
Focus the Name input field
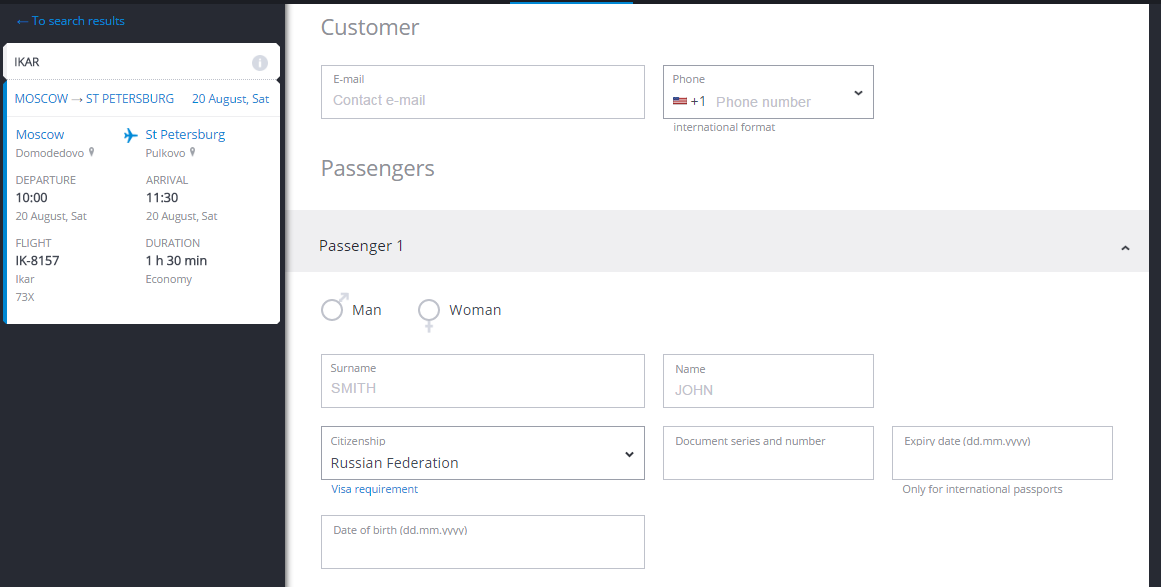tap(768, 390)
